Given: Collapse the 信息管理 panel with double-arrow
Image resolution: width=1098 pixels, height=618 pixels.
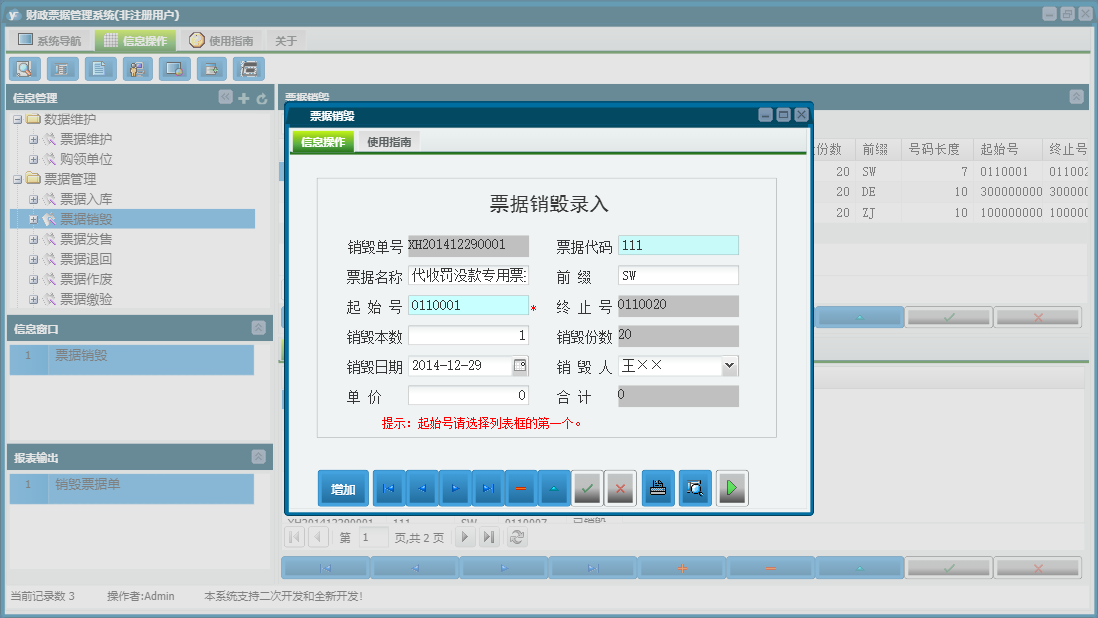Looking at the screenshot, I should 225,97.
